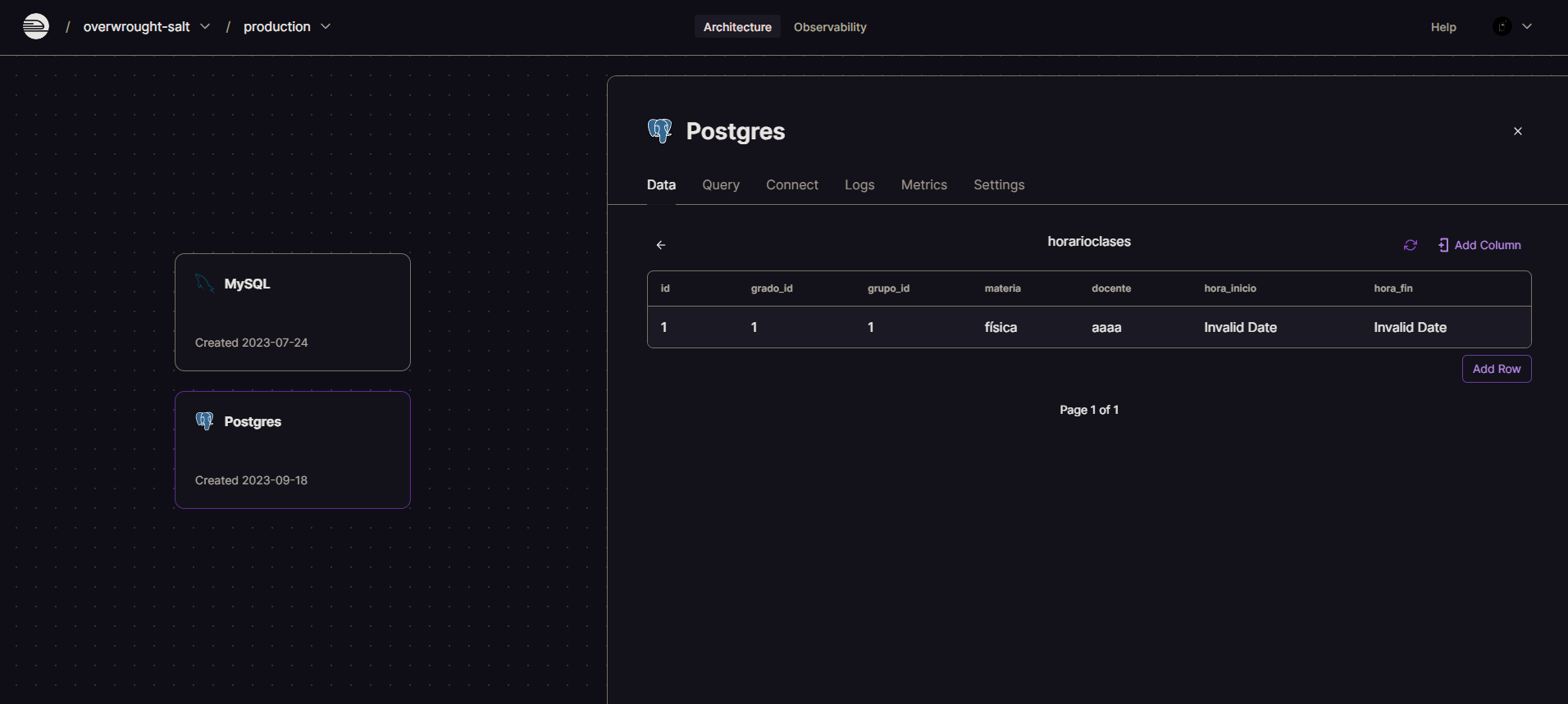Select the Postgres service card
1568x704 pixels.
click(293, 450)
